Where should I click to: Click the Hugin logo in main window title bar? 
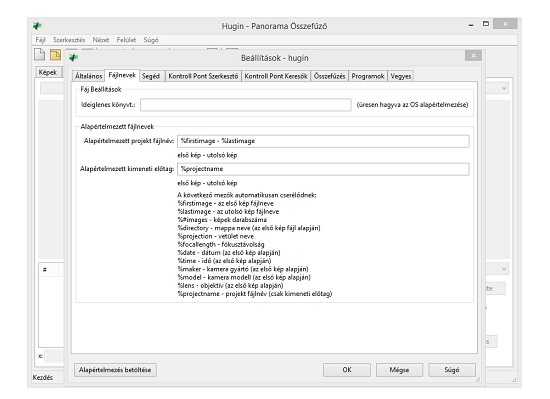click(x=37, y=26)
